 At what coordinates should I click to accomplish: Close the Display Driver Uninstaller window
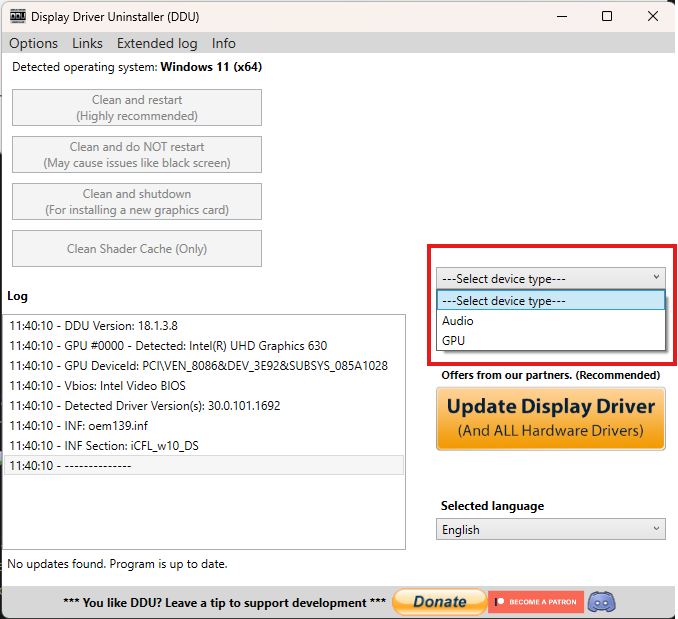point(652,16)
